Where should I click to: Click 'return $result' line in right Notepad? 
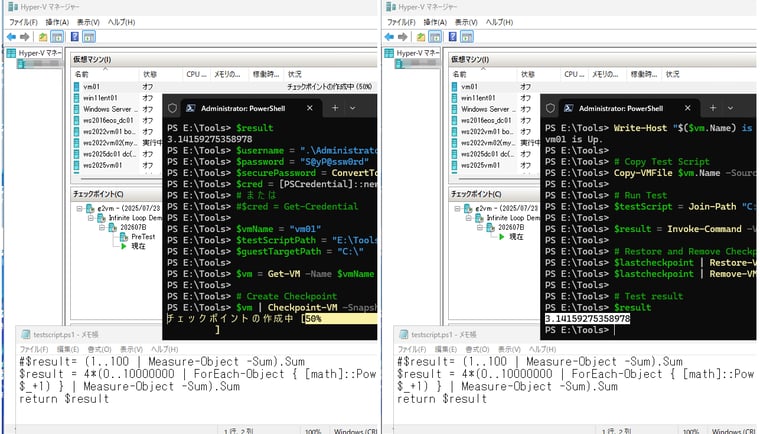tap(442, 399)
